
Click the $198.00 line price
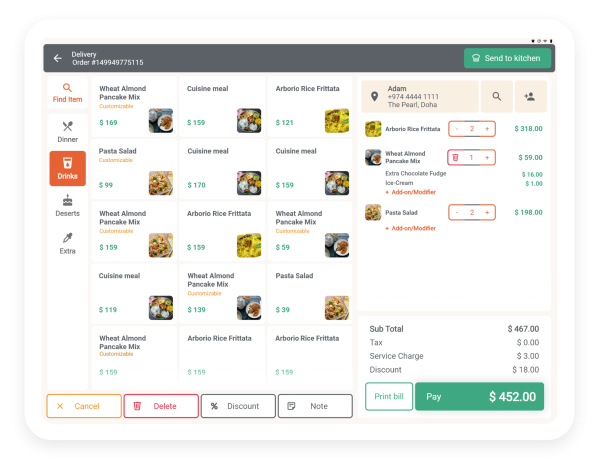tap(528, 212)
